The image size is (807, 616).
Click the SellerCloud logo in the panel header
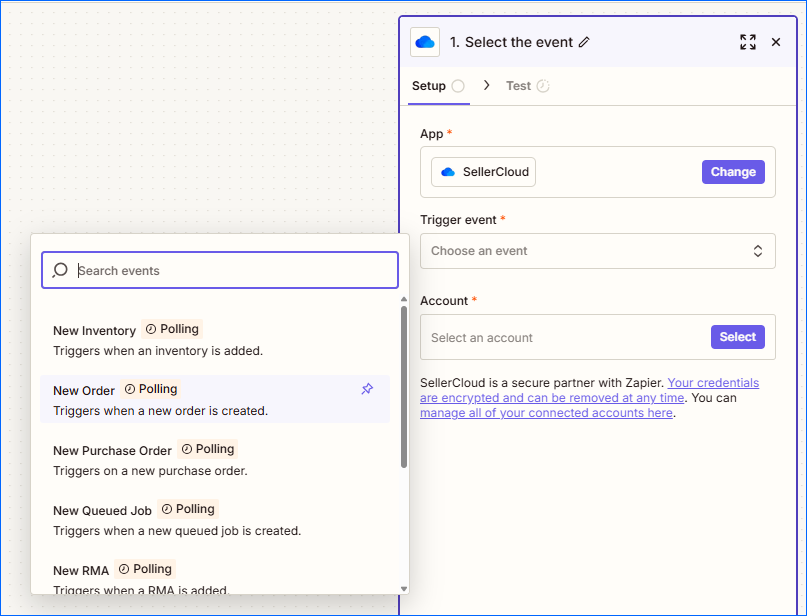(x=425, y=42)
